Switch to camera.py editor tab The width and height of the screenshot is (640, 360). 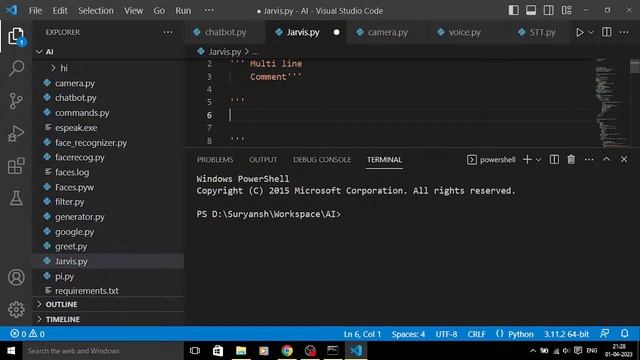[387, 32]
